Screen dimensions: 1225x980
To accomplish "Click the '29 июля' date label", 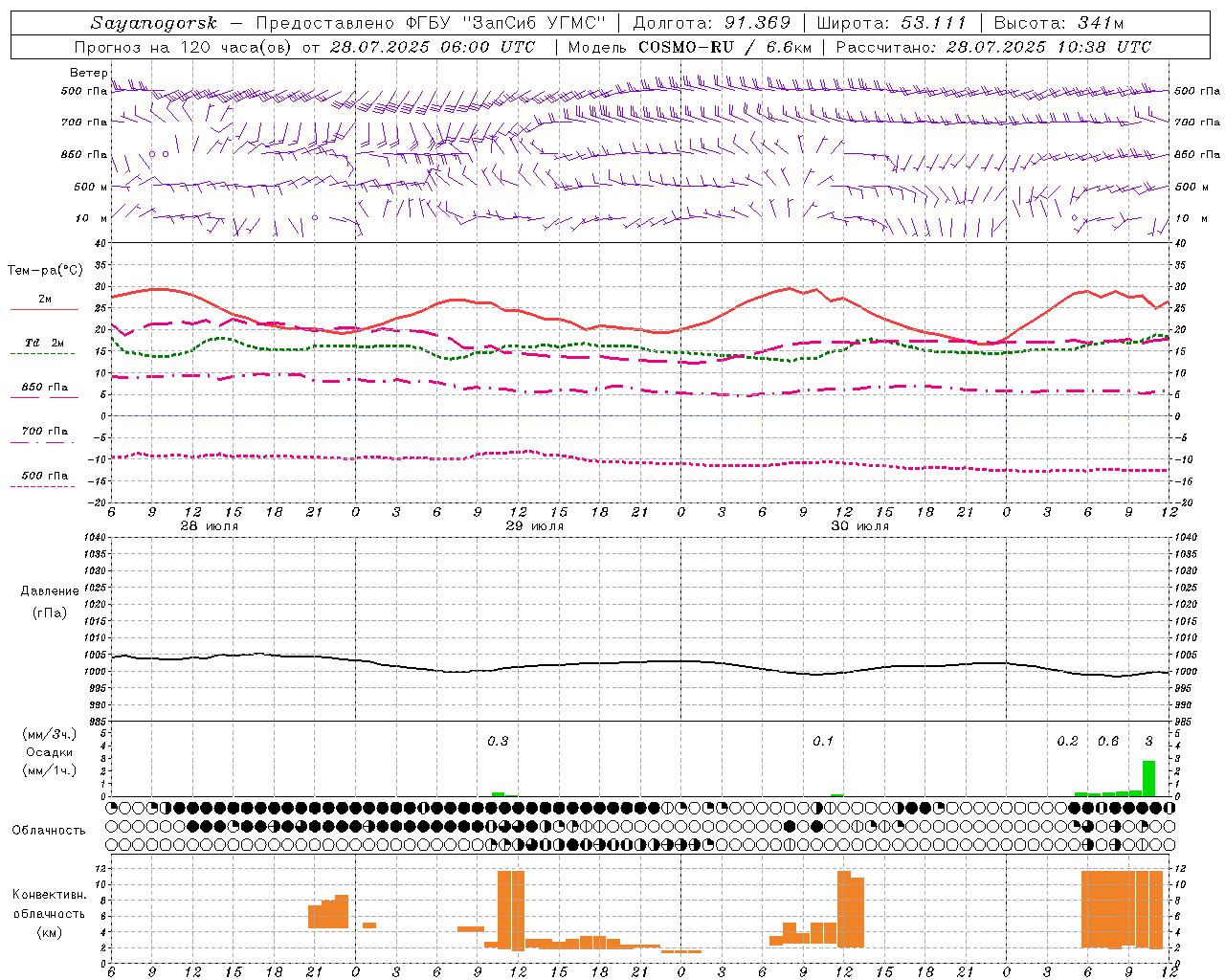I will 534,526.
